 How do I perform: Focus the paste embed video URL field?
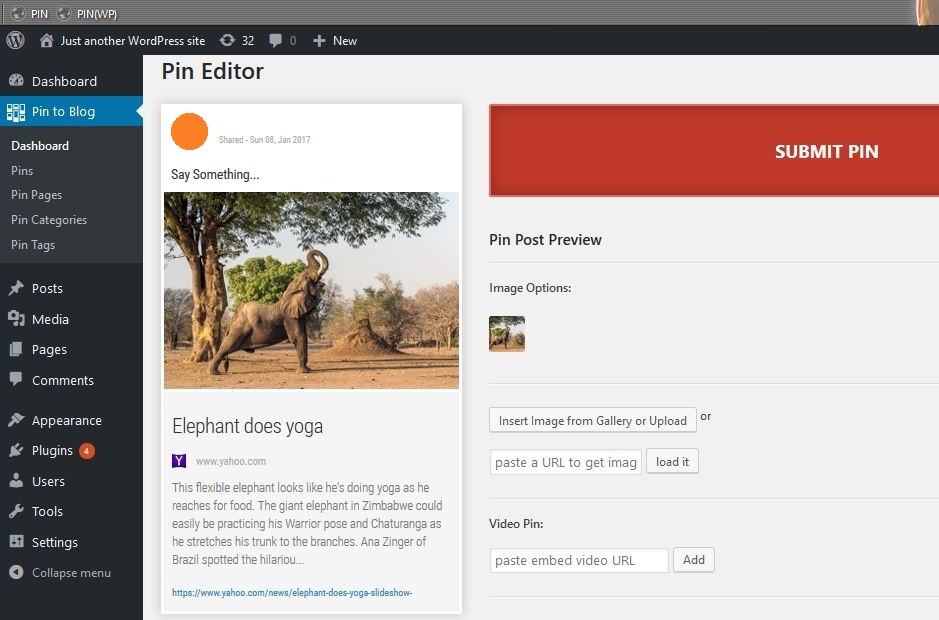579,560
